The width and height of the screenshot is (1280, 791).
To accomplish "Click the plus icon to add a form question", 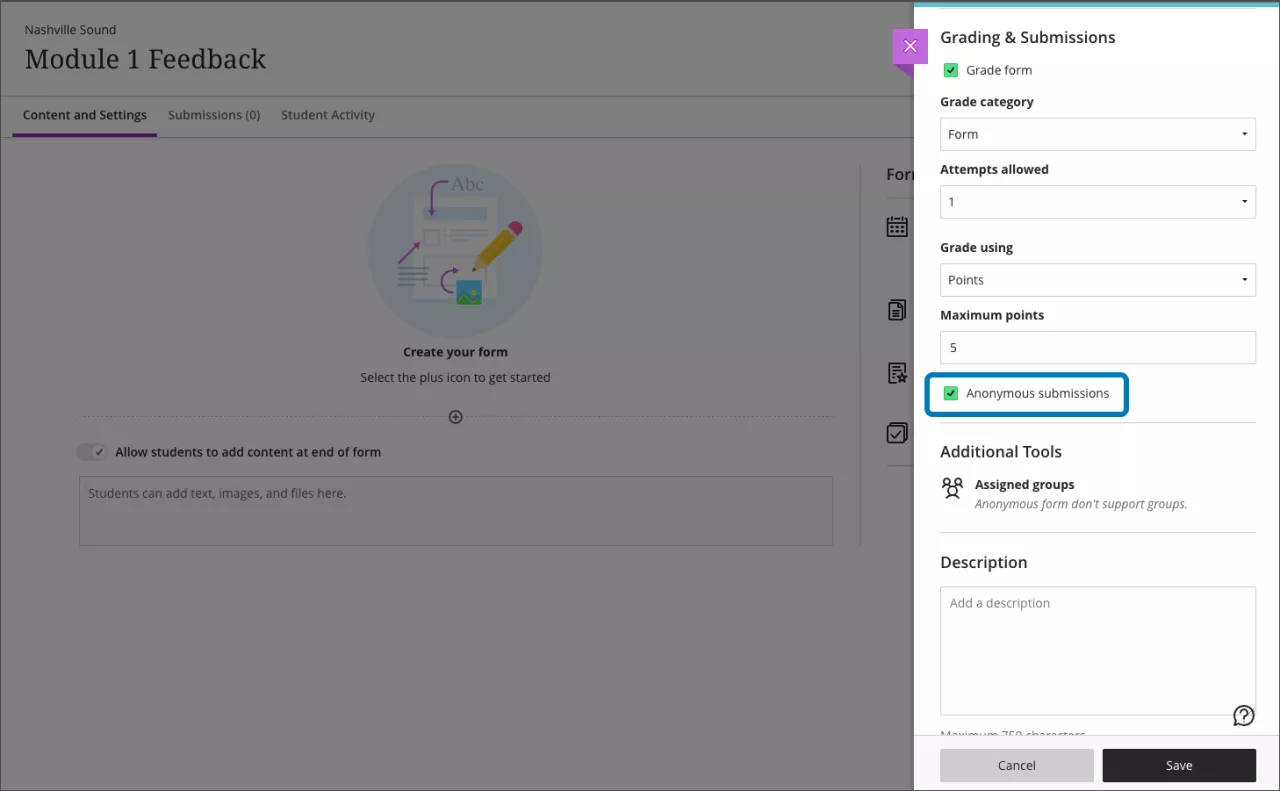I will tap(455, 417).
